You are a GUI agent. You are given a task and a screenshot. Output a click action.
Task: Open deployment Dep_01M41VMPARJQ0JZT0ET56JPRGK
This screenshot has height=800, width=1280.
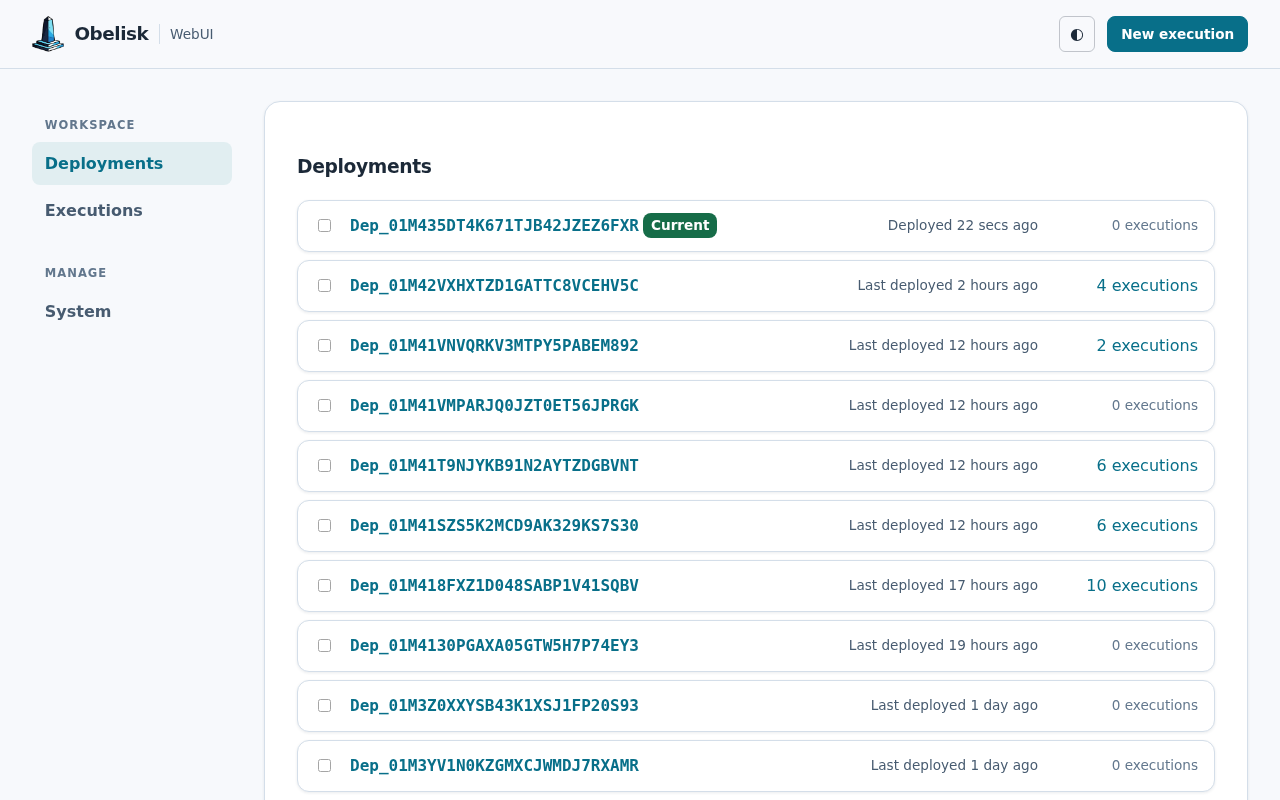click(494, 405)
